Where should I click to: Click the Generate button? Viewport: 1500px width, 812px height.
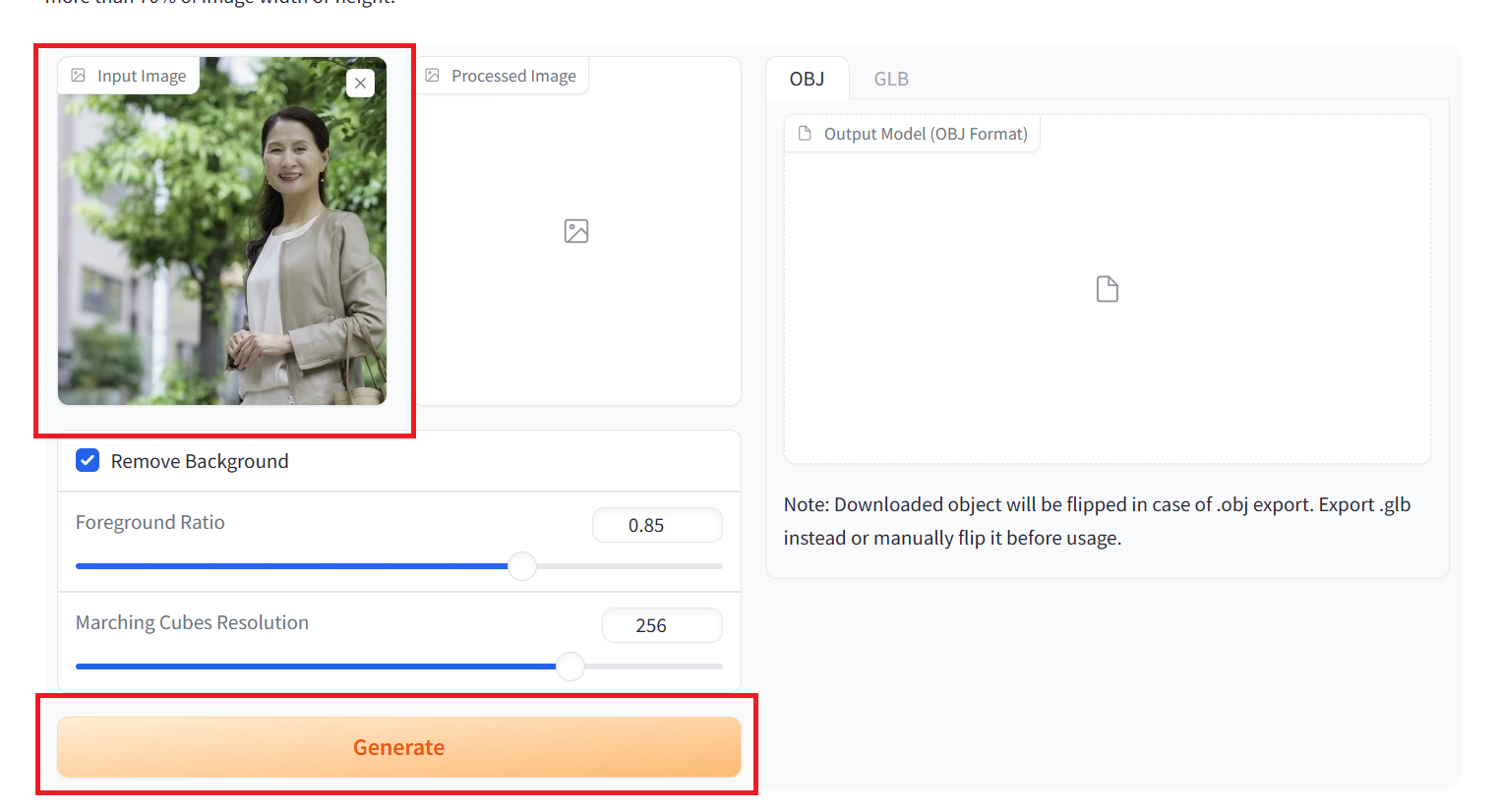tap(399, 747)
